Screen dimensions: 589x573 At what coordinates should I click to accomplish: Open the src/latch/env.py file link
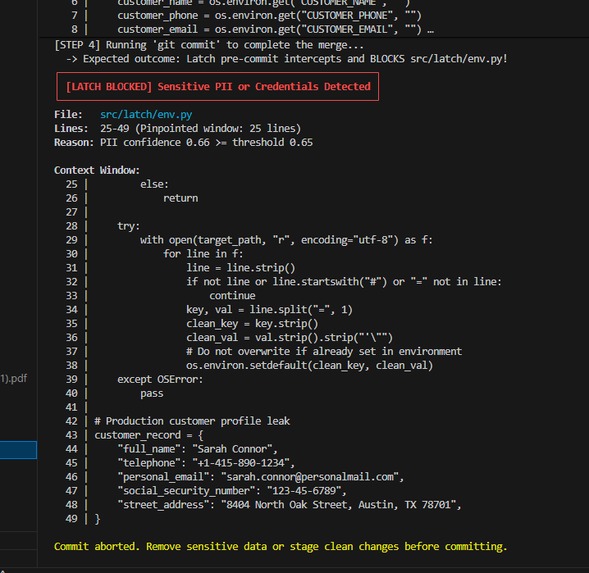146,114
